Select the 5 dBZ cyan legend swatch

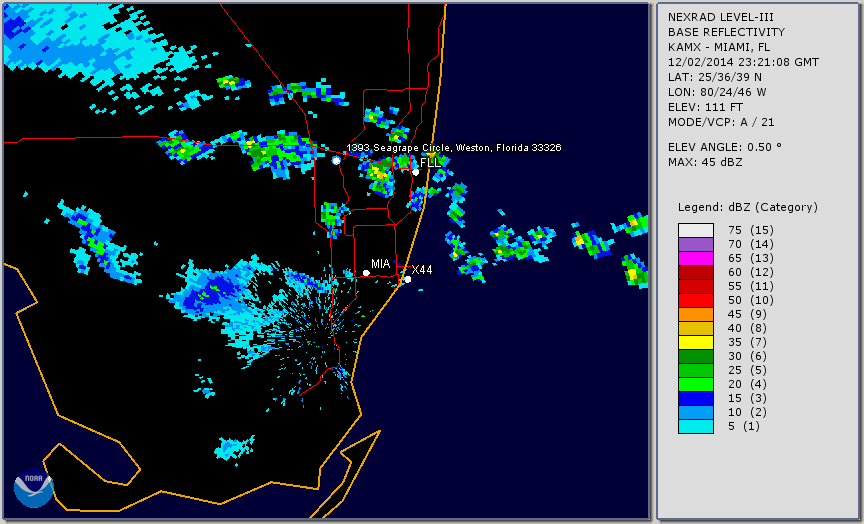696,426
